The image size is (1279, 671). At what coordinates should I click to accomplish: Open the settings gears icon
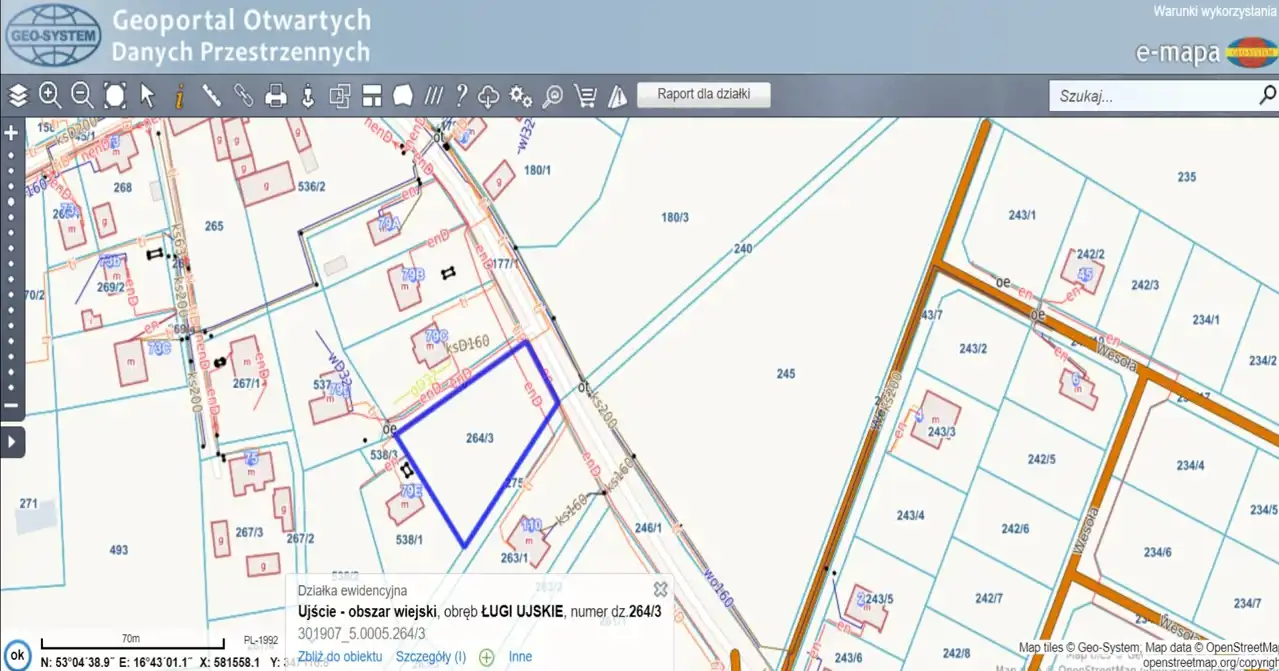click(x=521, y=96)
